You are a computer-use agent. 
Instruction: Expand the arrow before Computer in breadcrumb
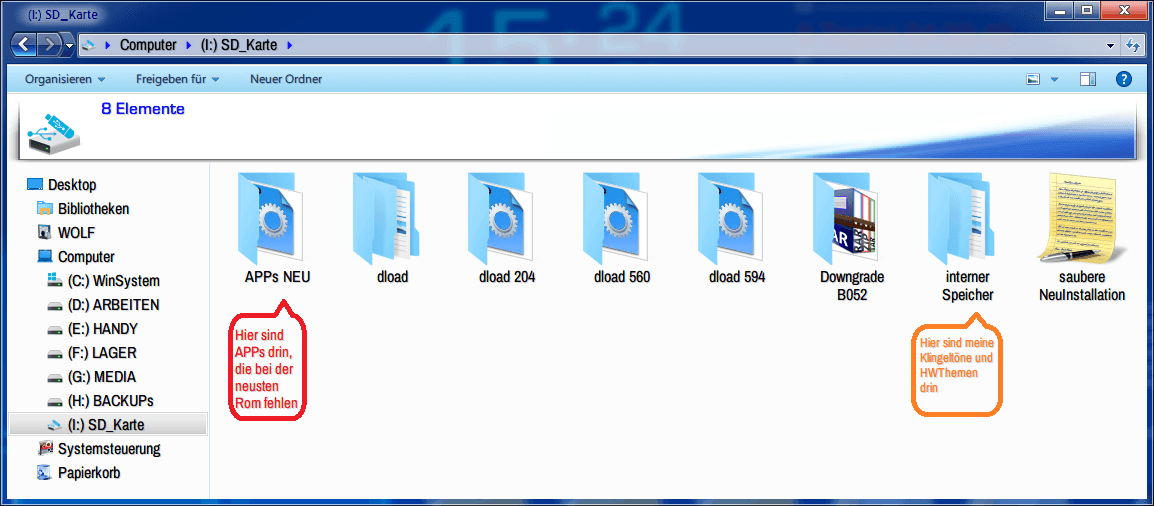[x=108, y=46]
